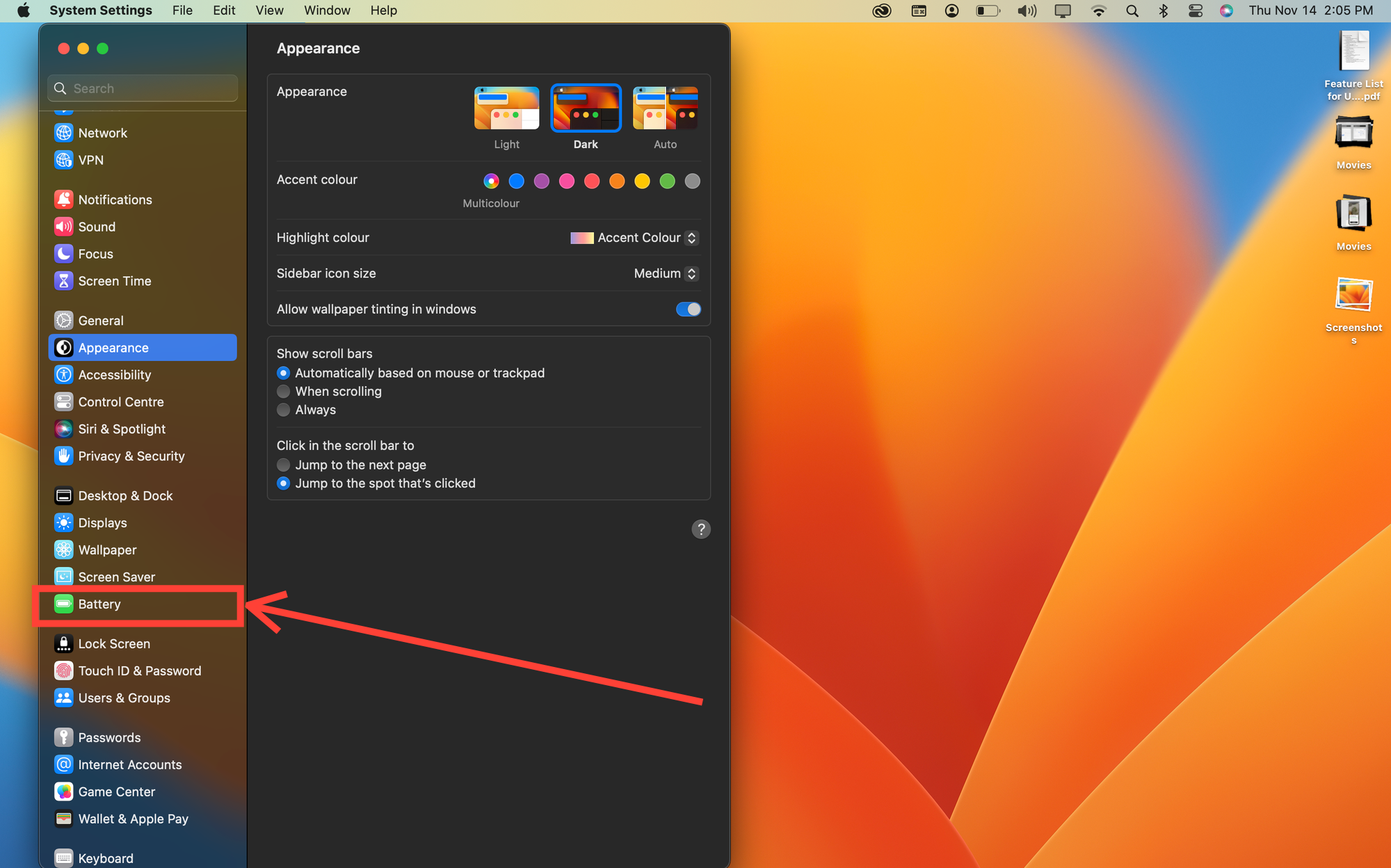Open Wallpaper settings in sidebar
Image resolution: width=1391 pixels, height=868 pixels.
click(x=107, y=549)
